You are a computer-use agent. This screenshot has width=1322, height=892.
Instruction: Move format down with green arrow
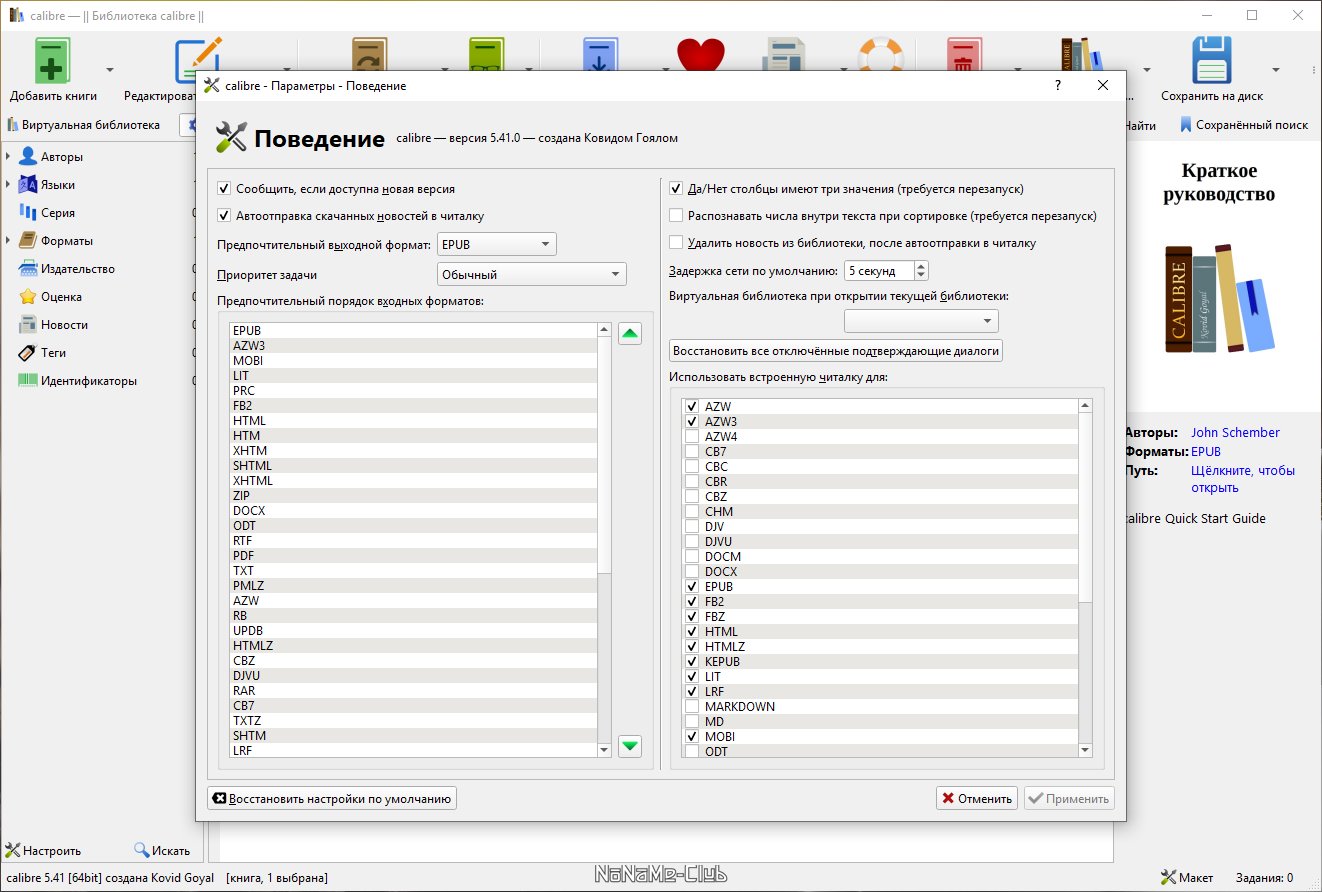(x=630, y=746)
